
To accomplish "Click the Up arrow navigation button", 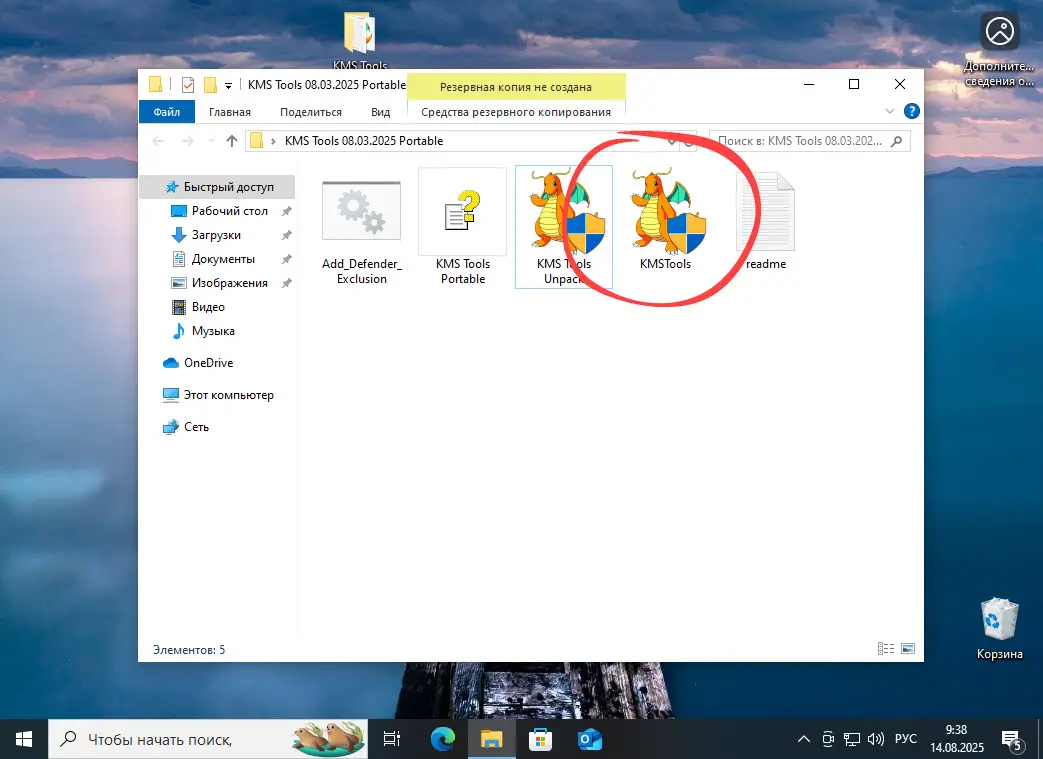I will click(x=232, y=141).
